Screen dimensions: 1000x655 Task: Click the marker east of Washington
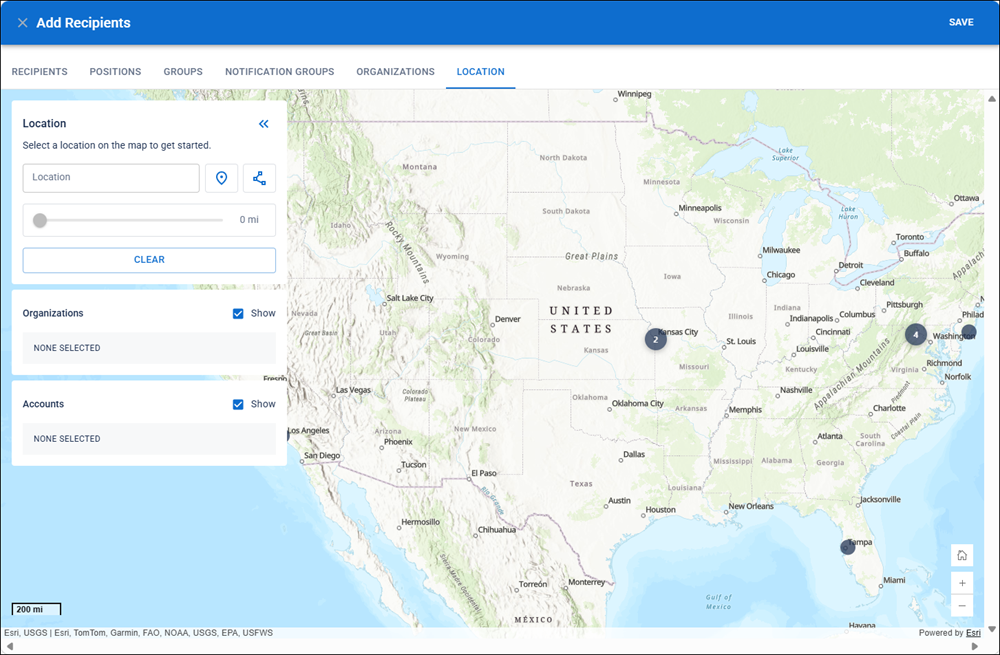[x=968, y=332]
